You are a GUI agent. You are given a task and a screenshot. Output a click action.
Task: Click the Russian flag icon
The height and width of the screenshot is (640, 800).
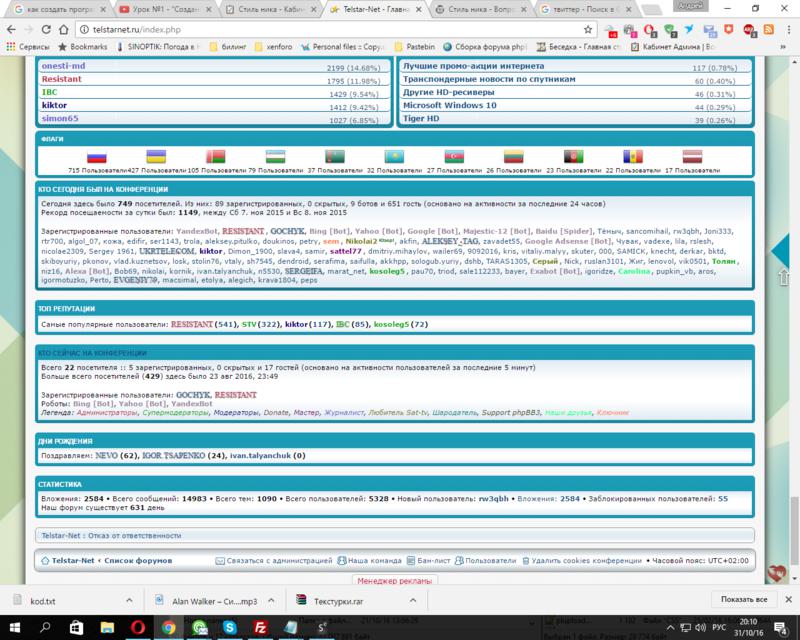pos(96,157)
